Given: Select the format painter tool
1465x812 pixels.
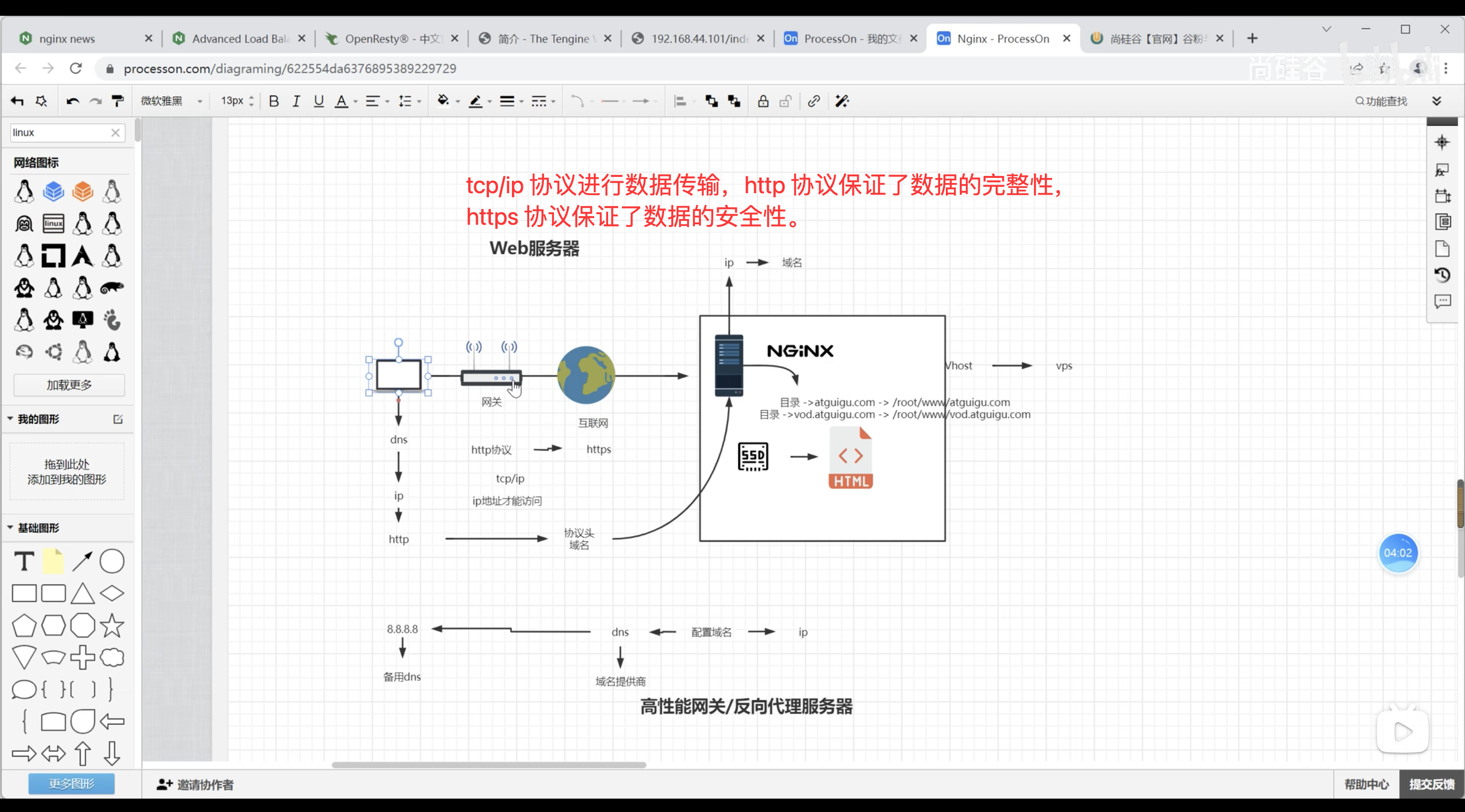Looking at the screenshot, I should 118,101.
